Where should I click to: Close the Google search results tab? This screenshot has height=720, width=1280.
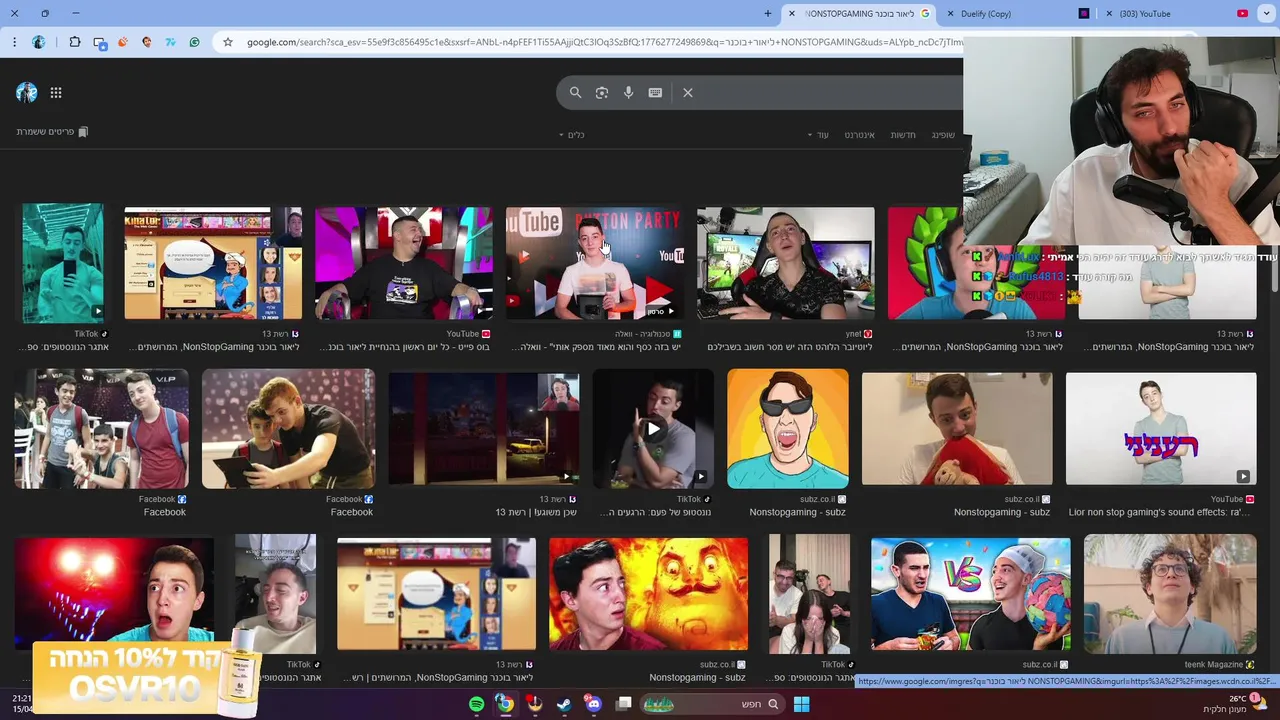(x=792, y=13)
